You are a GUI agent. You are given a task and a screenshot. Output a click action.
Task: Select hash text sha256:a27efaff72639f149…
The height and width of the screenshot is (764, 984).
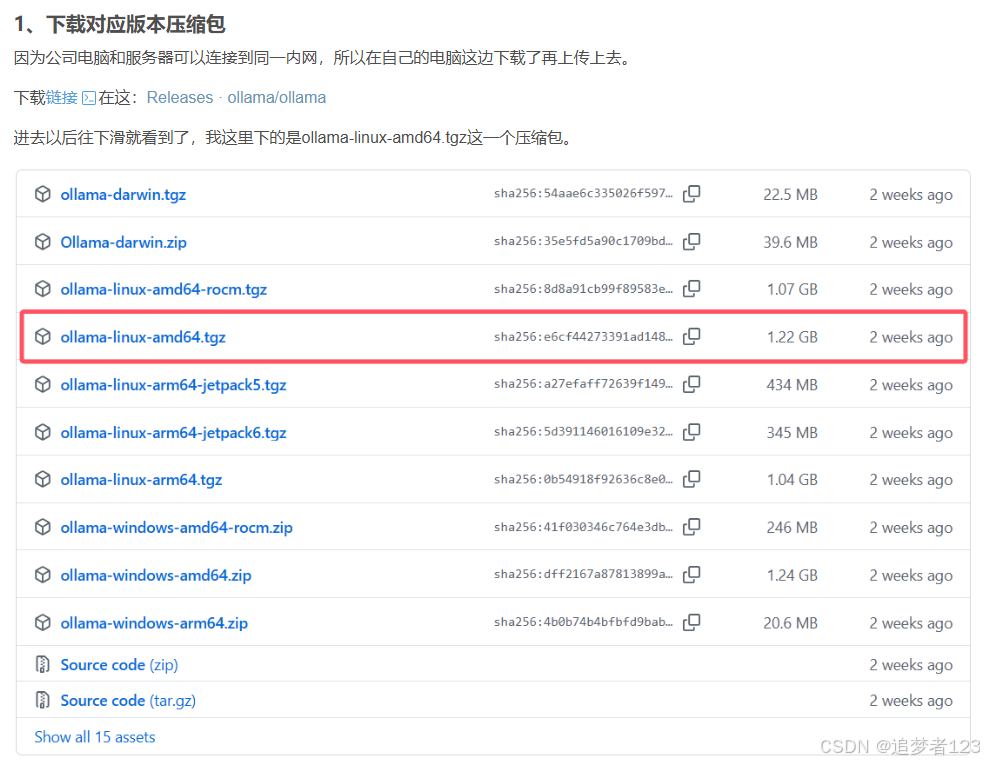coord(583,384)
